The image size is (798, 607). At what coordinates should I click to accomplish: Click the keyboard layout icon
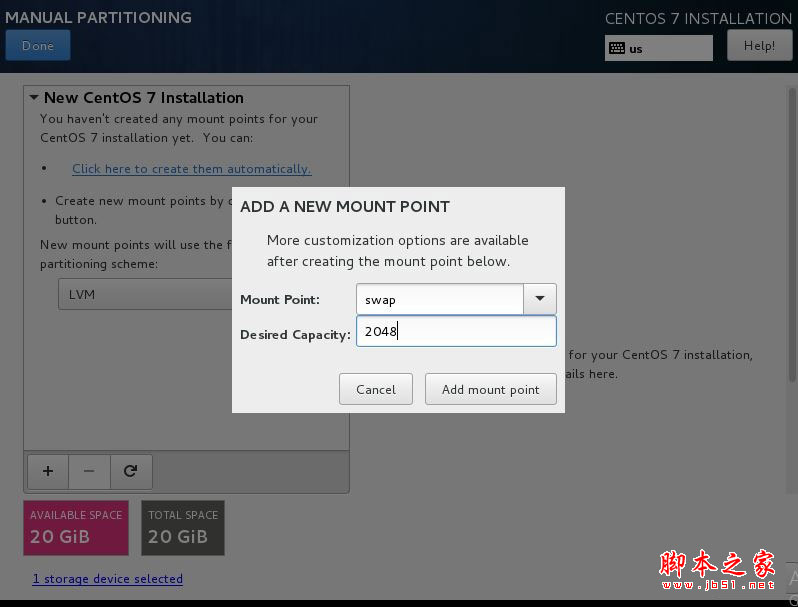[x=617, y=48]
